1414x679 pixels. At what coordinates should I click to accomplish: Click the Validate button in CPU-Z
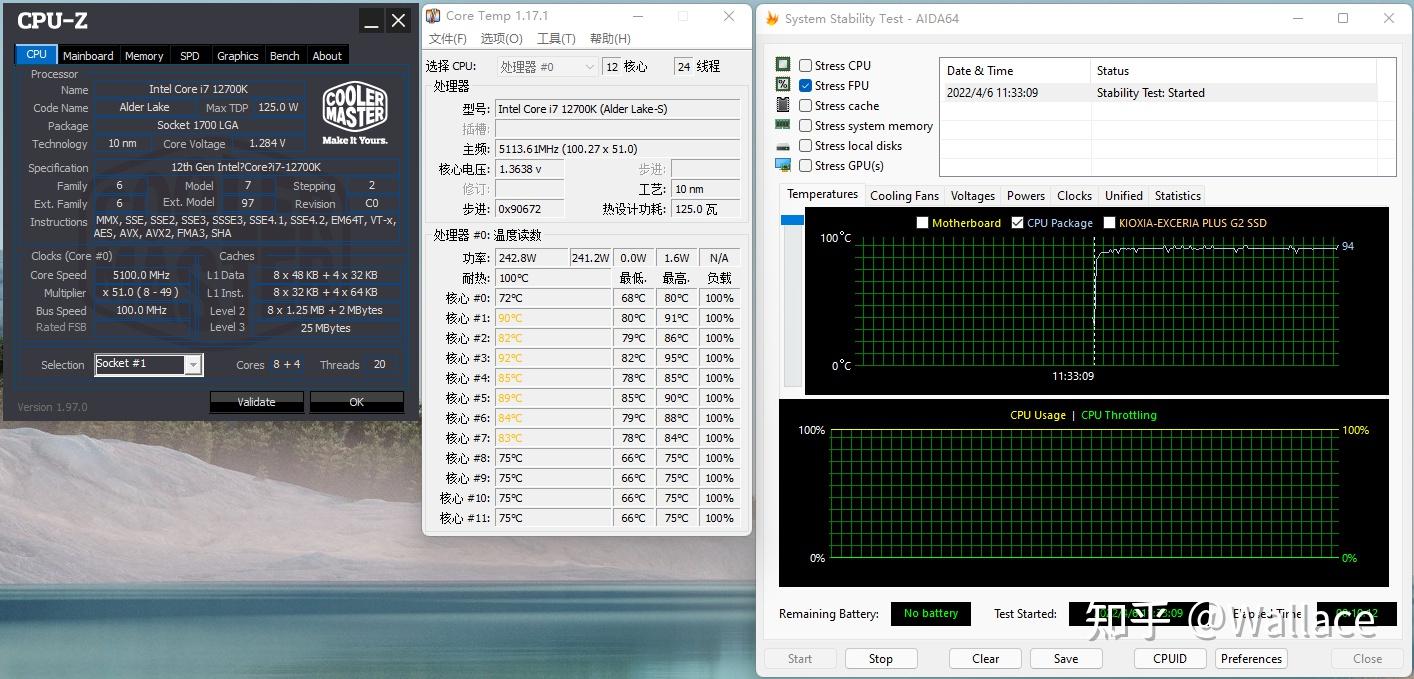[256, 402]
